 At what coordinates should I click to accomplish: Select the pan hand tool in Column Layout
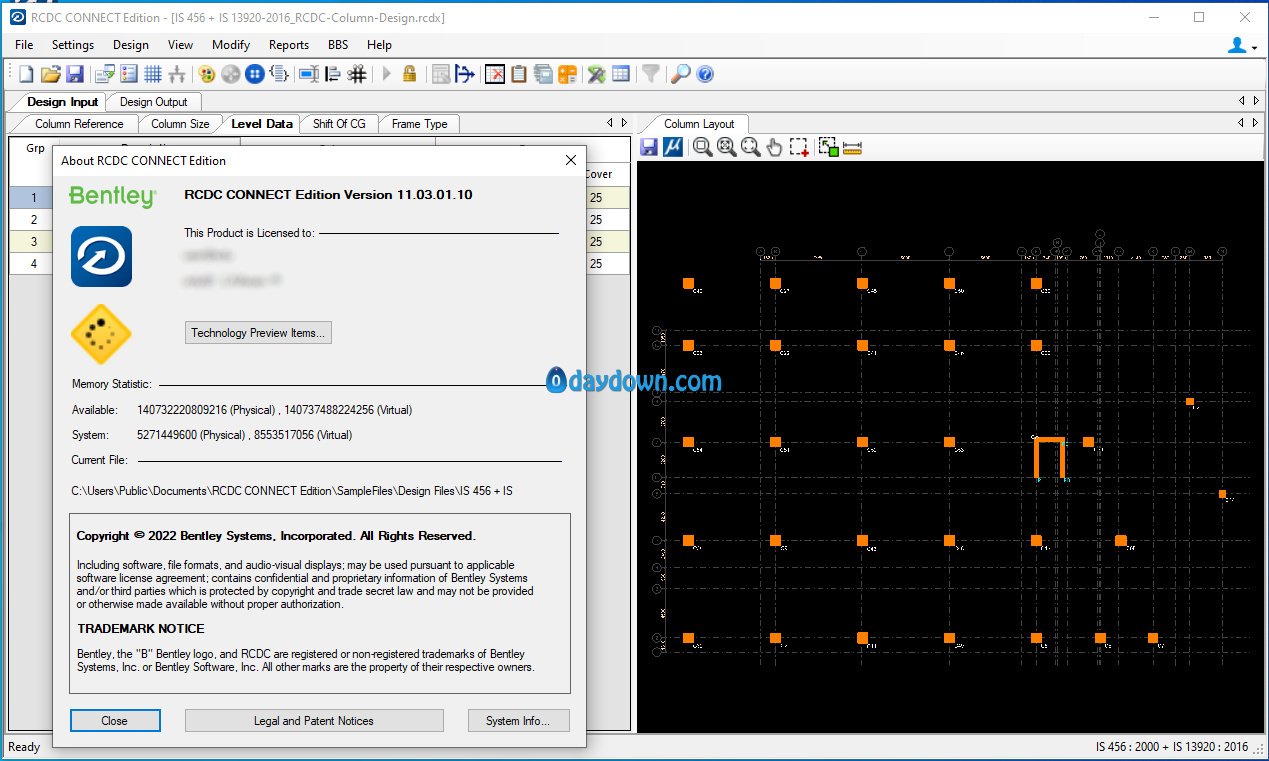[775, 147]
